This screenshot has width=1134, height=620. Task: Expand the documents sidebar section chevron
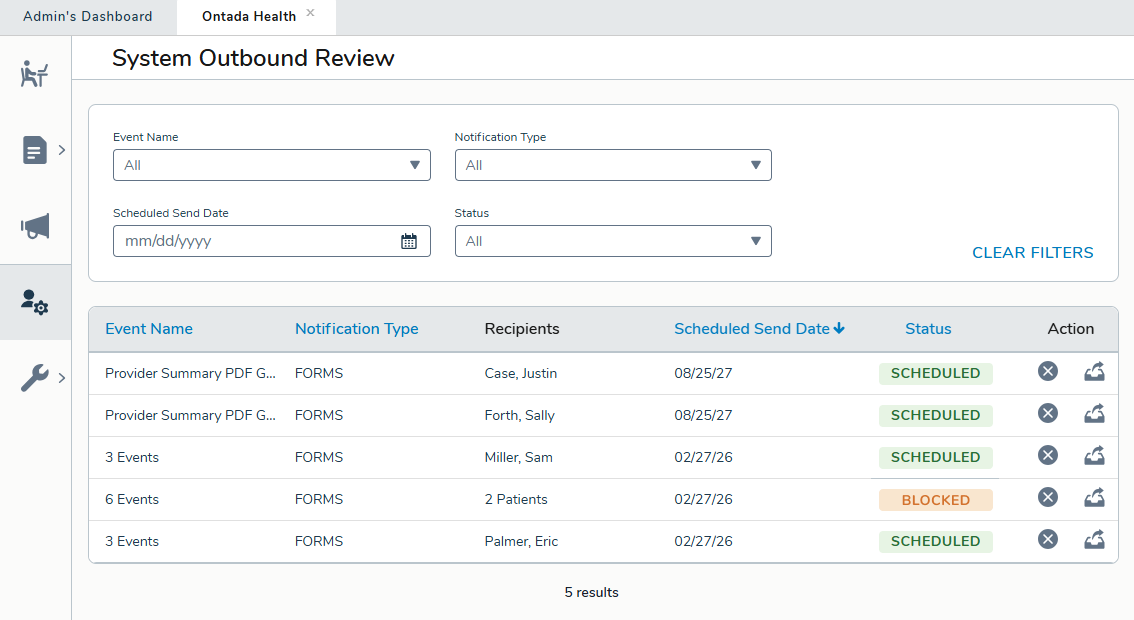point(61,150)
